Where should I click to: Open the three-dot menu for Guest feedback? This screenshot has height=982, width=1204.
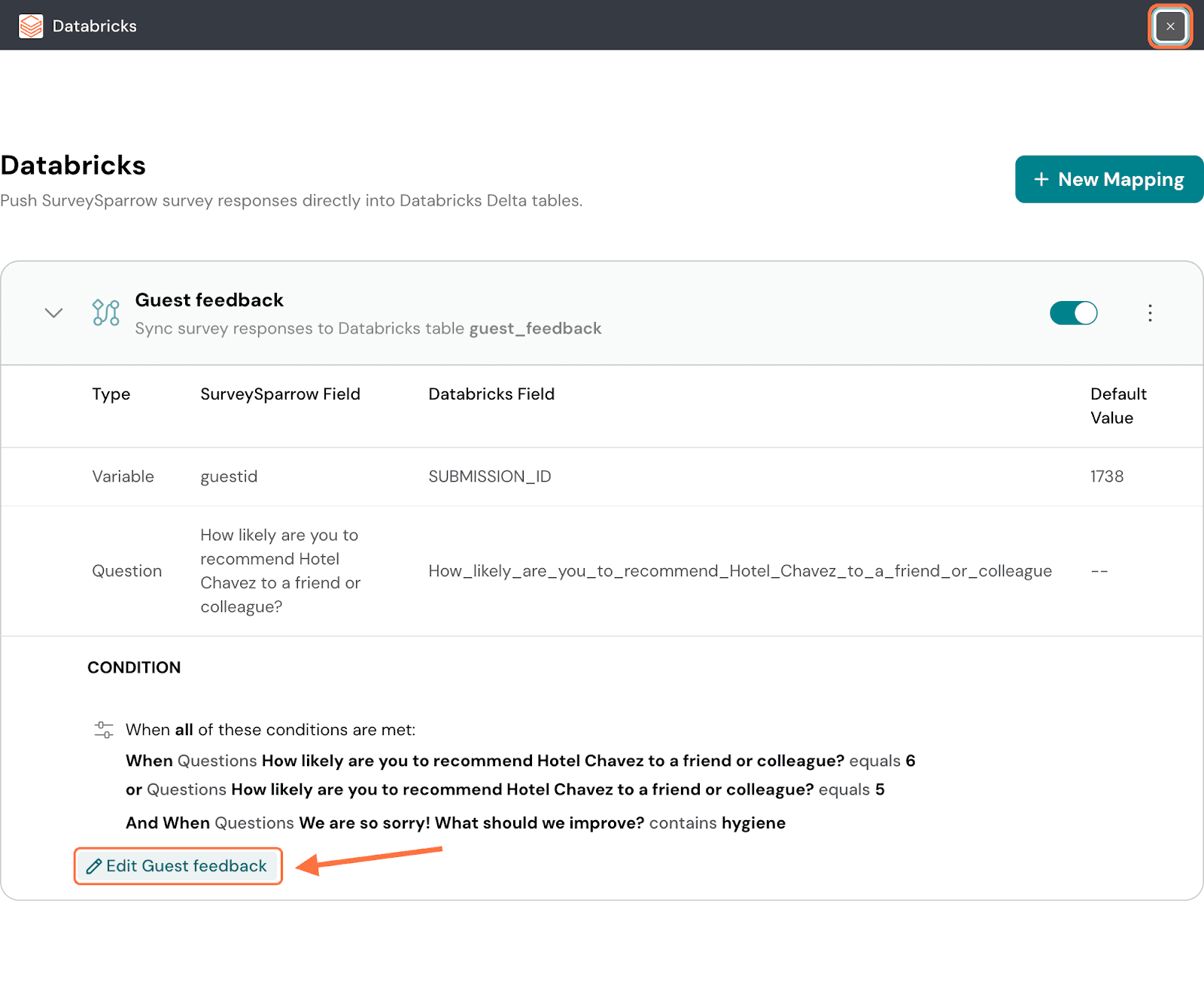[1149, 313]
